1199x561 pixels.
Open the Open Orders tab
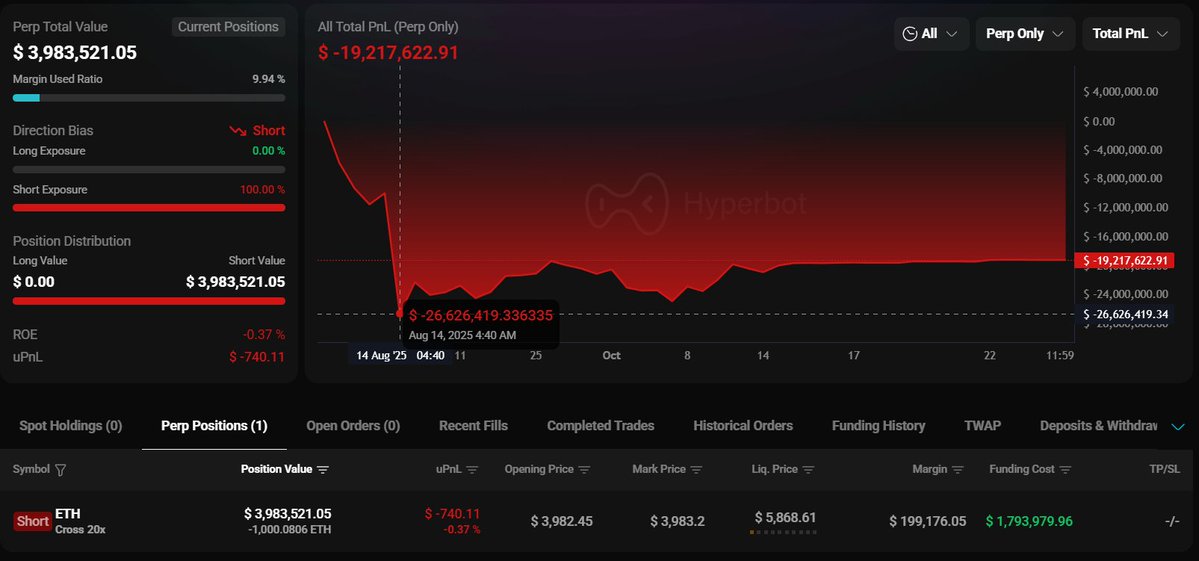(x=353, y=426)
